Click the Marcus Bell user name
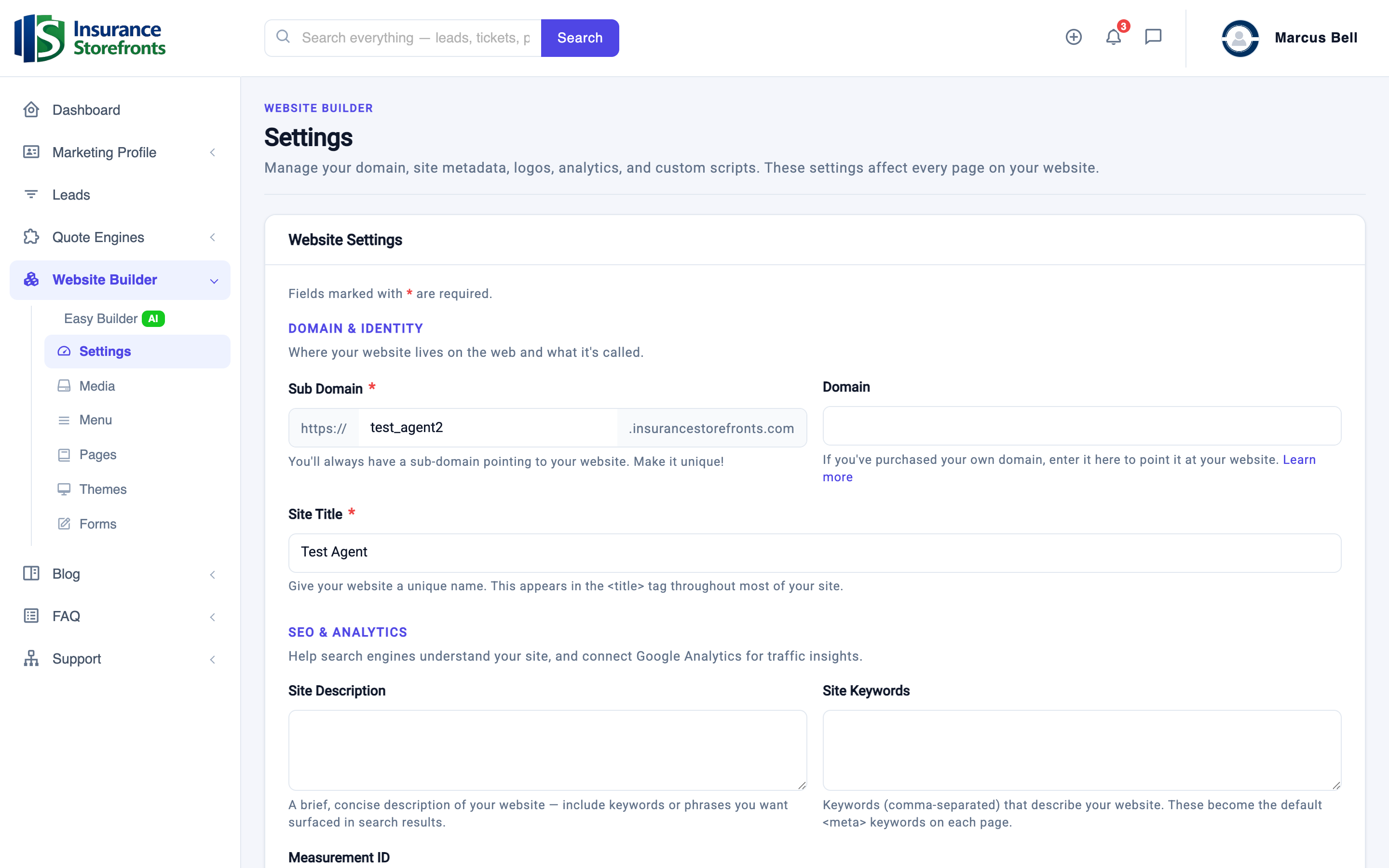Viewport: 1389px width, 868px height. coord(1316,38)
